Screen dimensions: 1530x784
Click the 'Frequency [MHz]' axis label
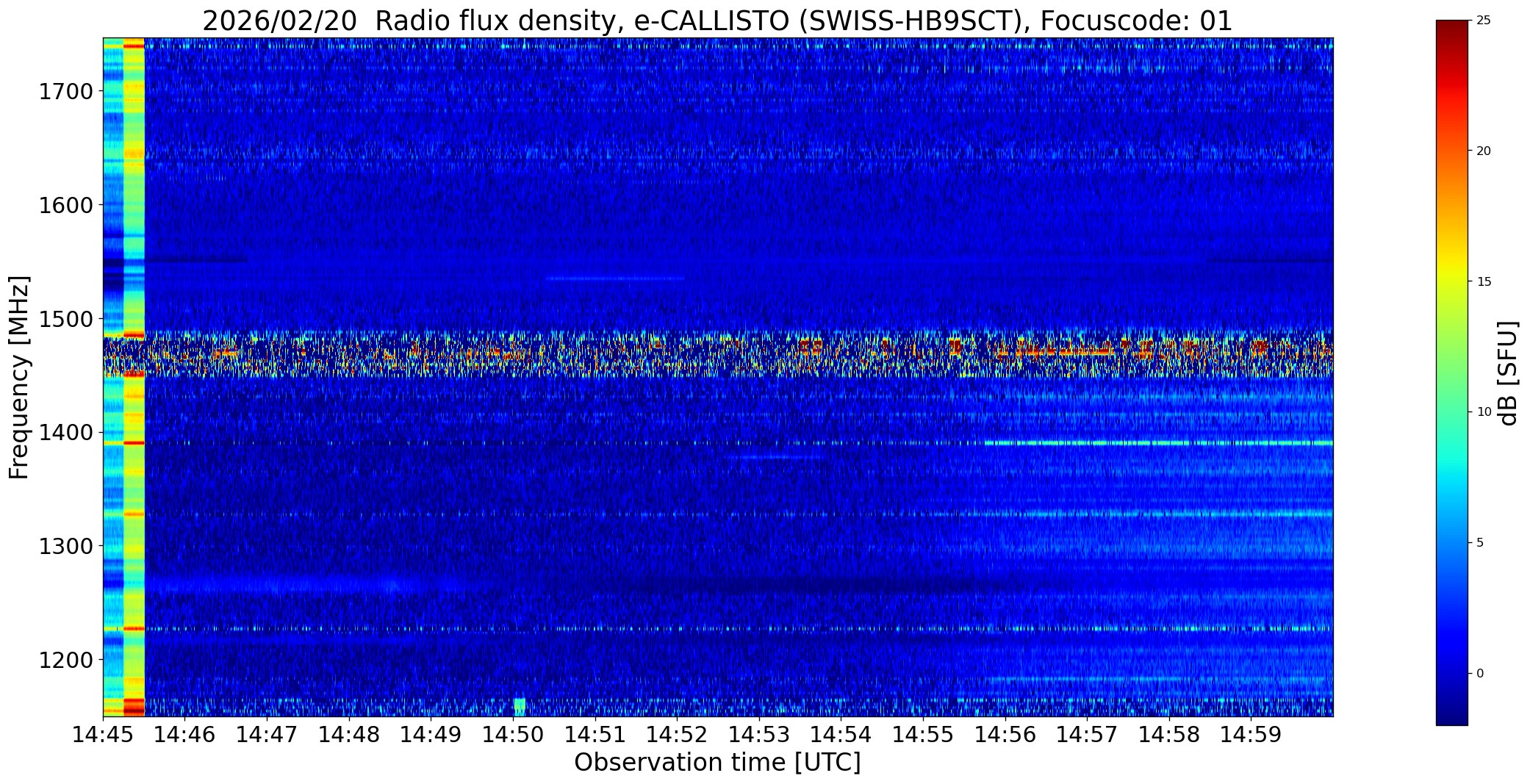(19, 378)
